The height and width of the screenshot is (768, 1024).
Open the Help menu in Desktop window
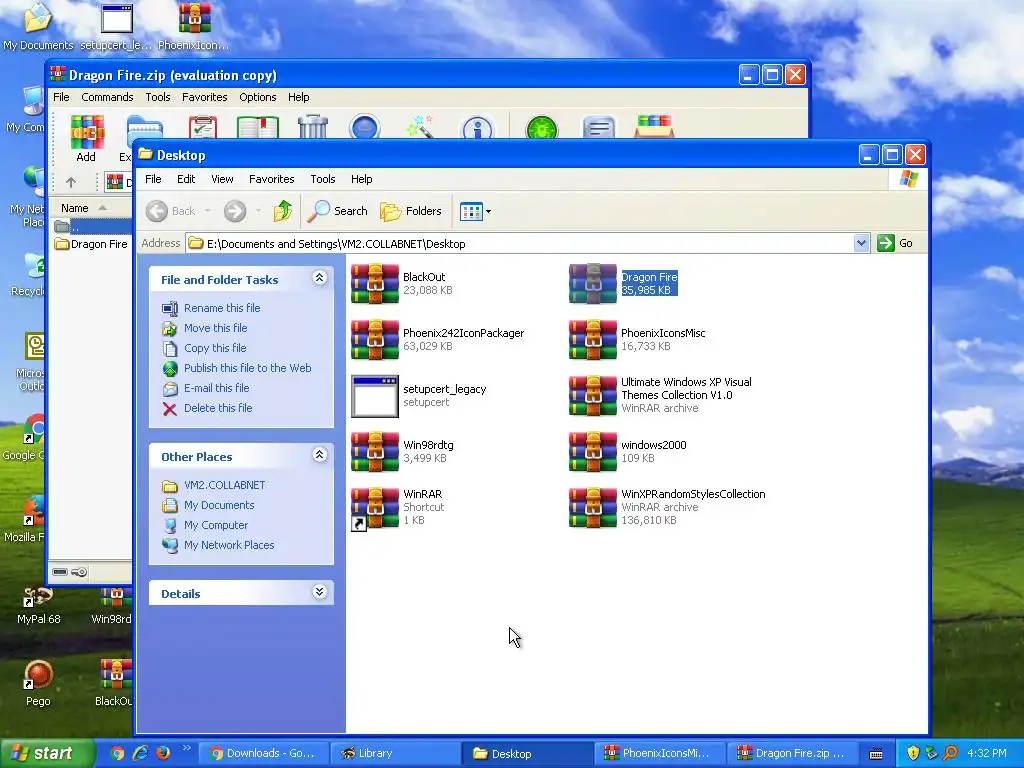click(x=361, y=179)
